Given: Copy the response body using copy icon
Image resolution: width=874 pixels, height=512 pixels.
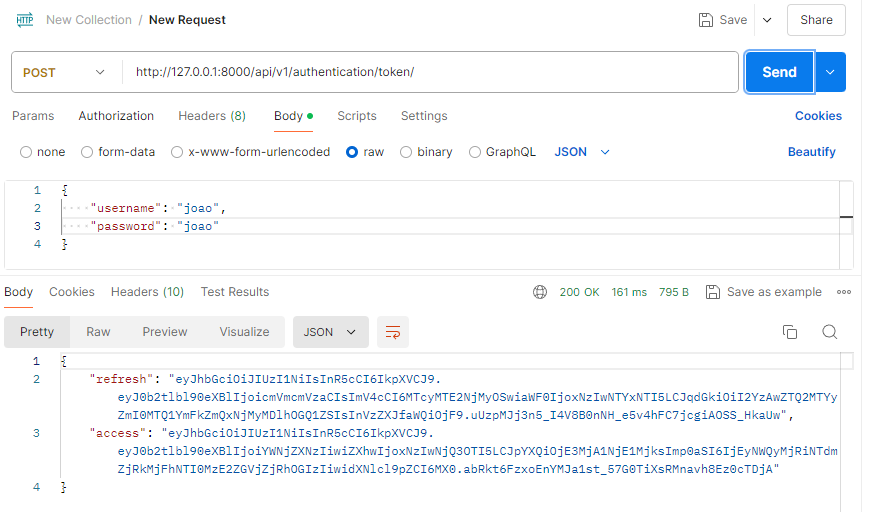Looking at the screenshot, I should (x=790, y=332).
